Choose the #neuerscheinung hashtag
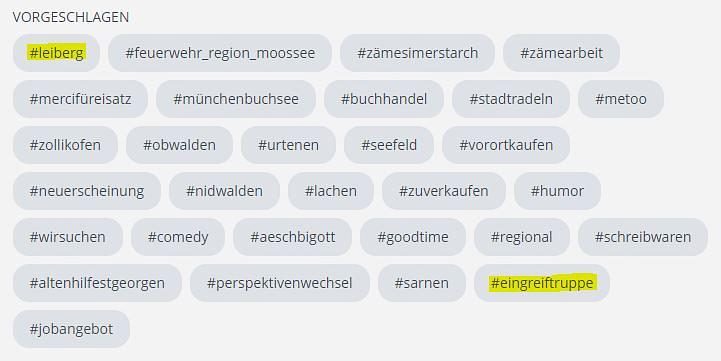This screenshot has height=361, width=721. click(87, 191)
